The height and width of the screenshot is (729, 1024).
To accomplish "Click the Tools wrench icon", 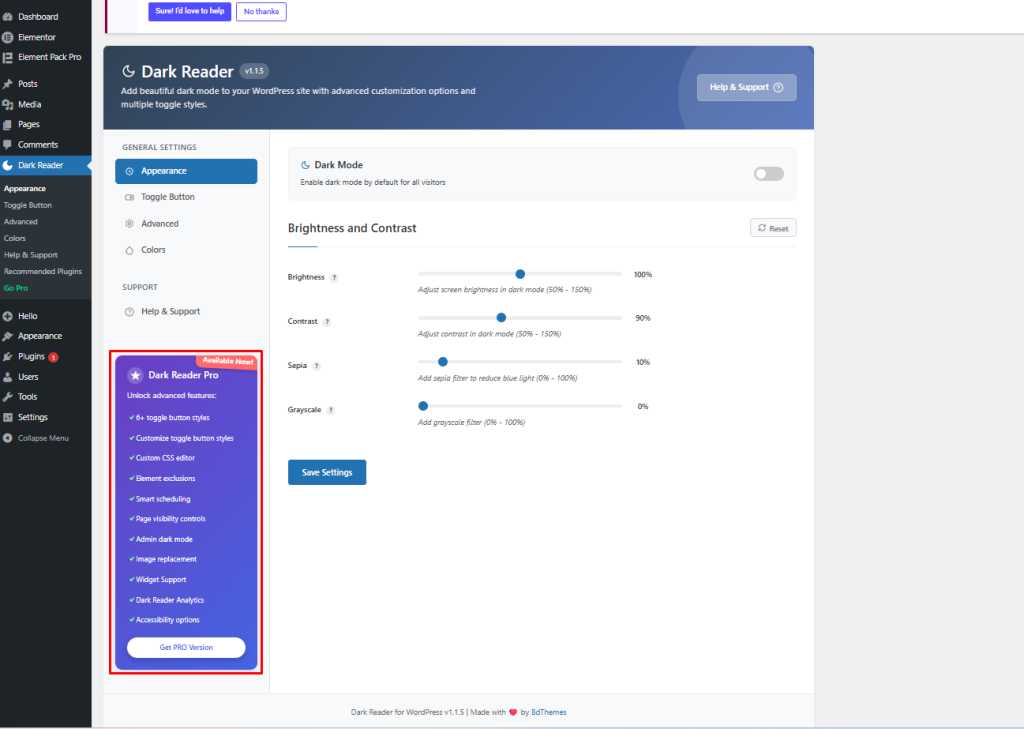I will pos(8,397).
